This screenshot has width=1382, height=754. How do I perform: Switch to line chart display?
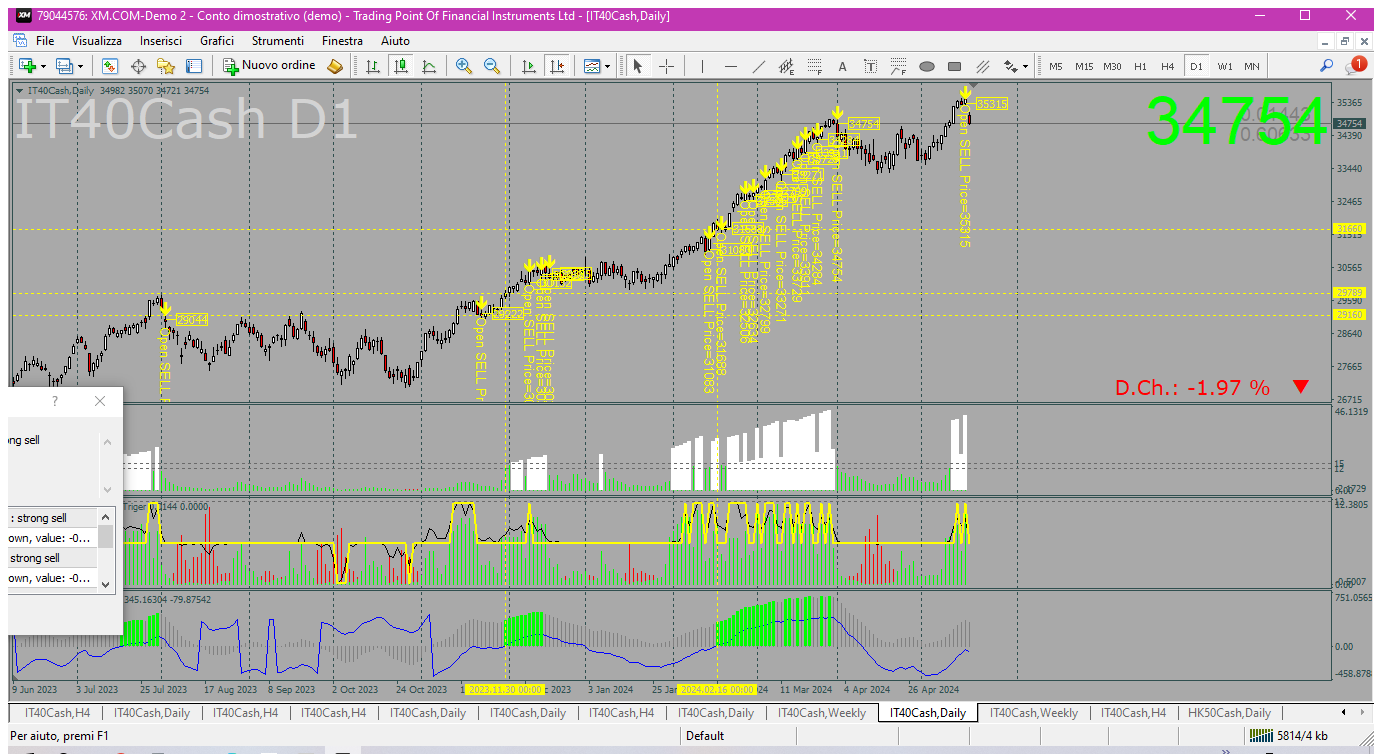[429, 66]
